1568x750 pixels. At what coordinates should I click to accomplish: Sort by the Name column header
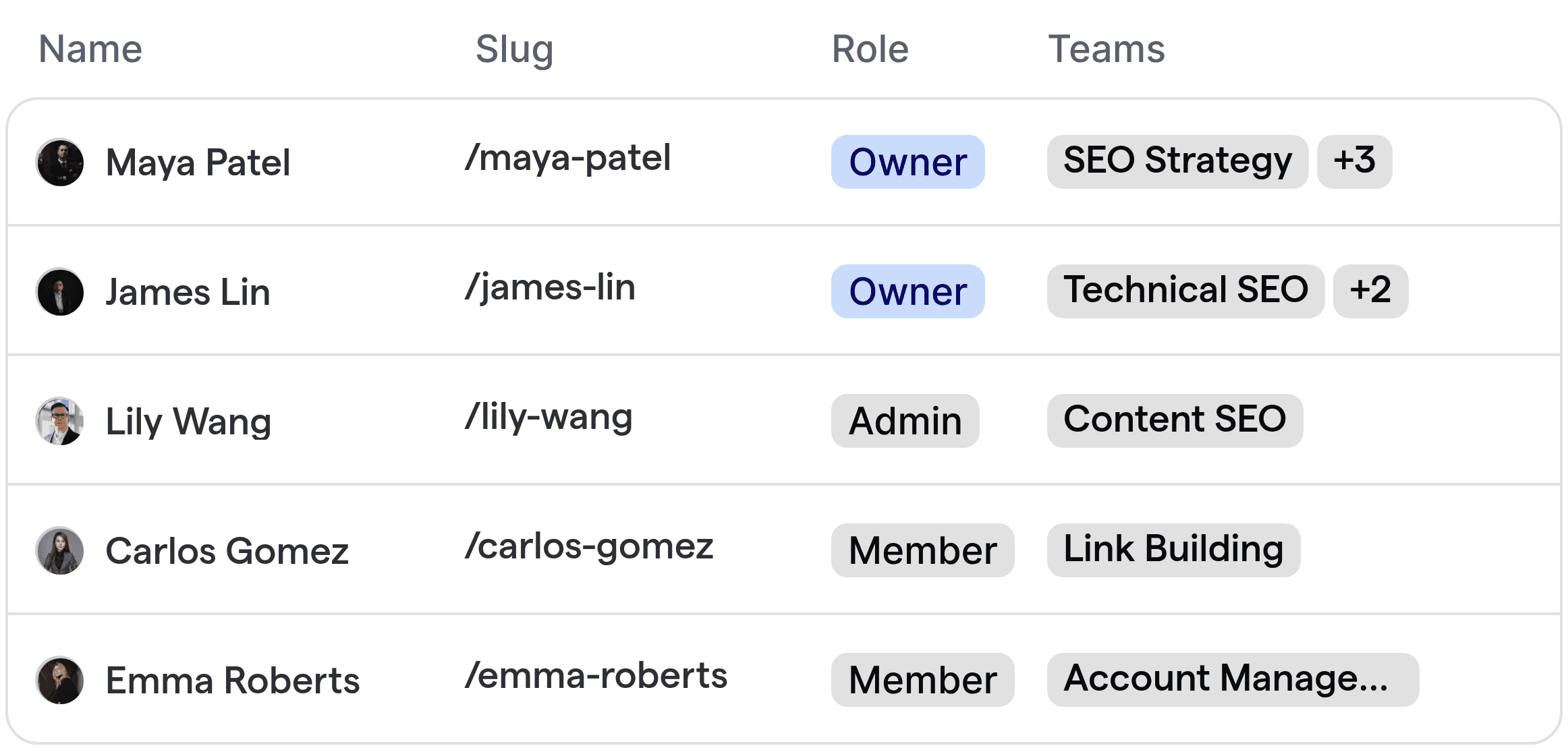point(90,49)
